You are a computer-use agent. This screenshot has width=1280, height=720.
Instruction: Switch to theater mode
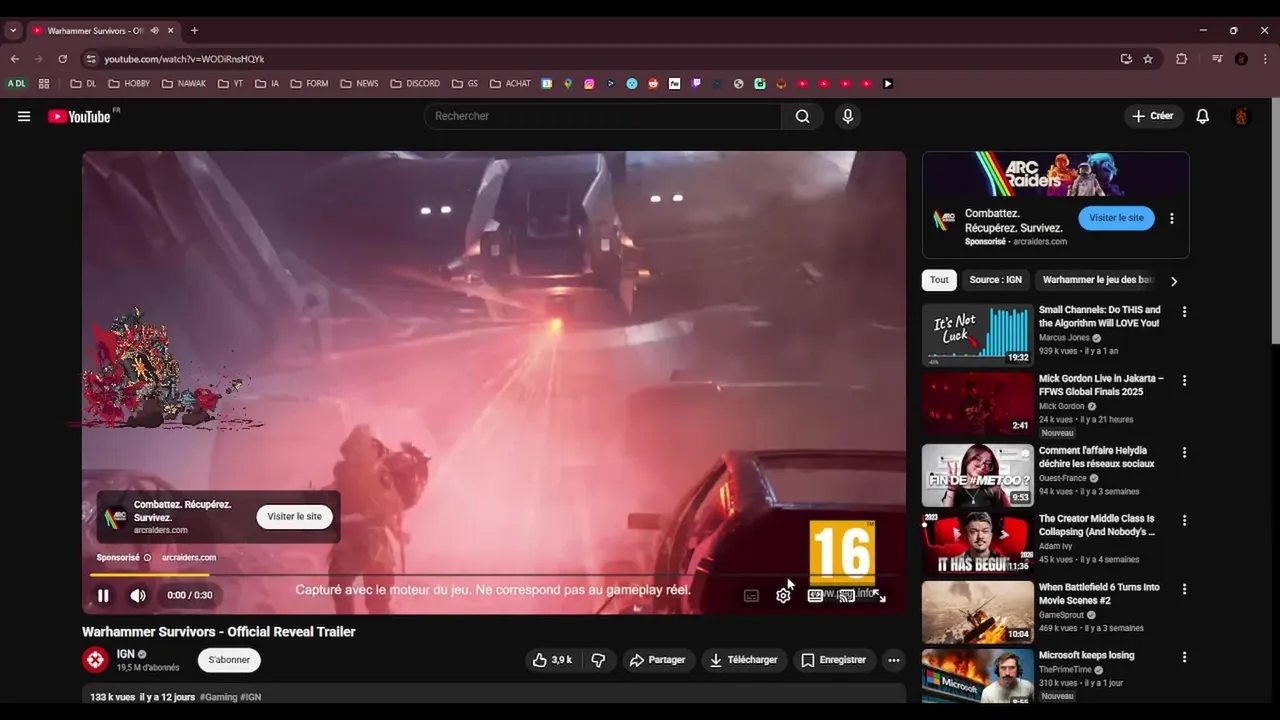815,595
